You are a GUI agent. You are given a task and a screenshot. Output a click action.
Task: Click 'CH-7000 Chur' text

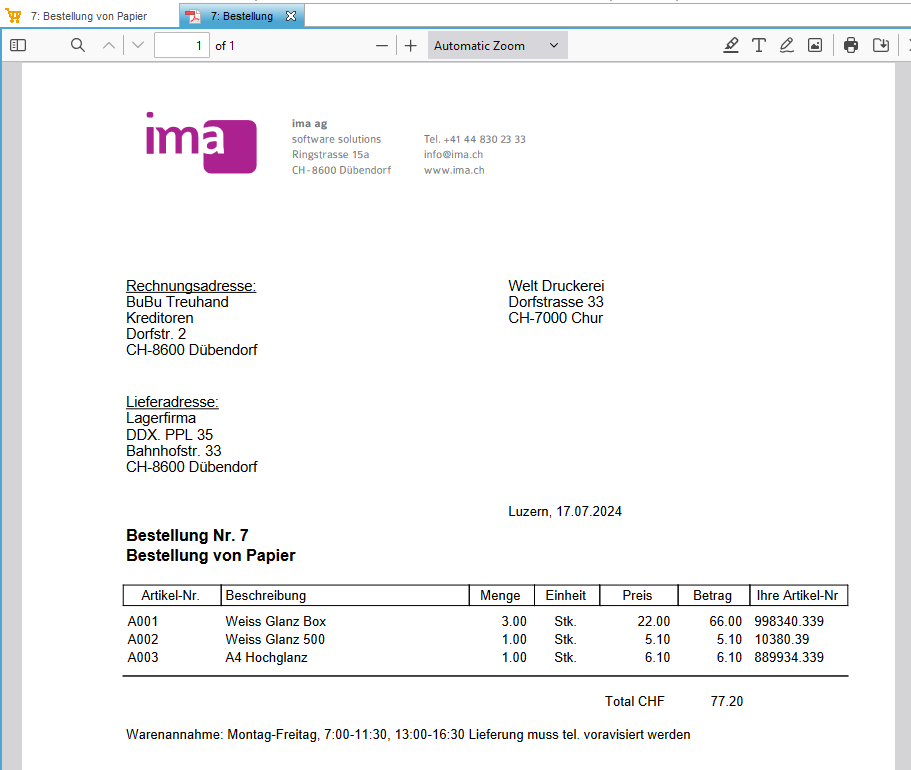coord(555,318)
